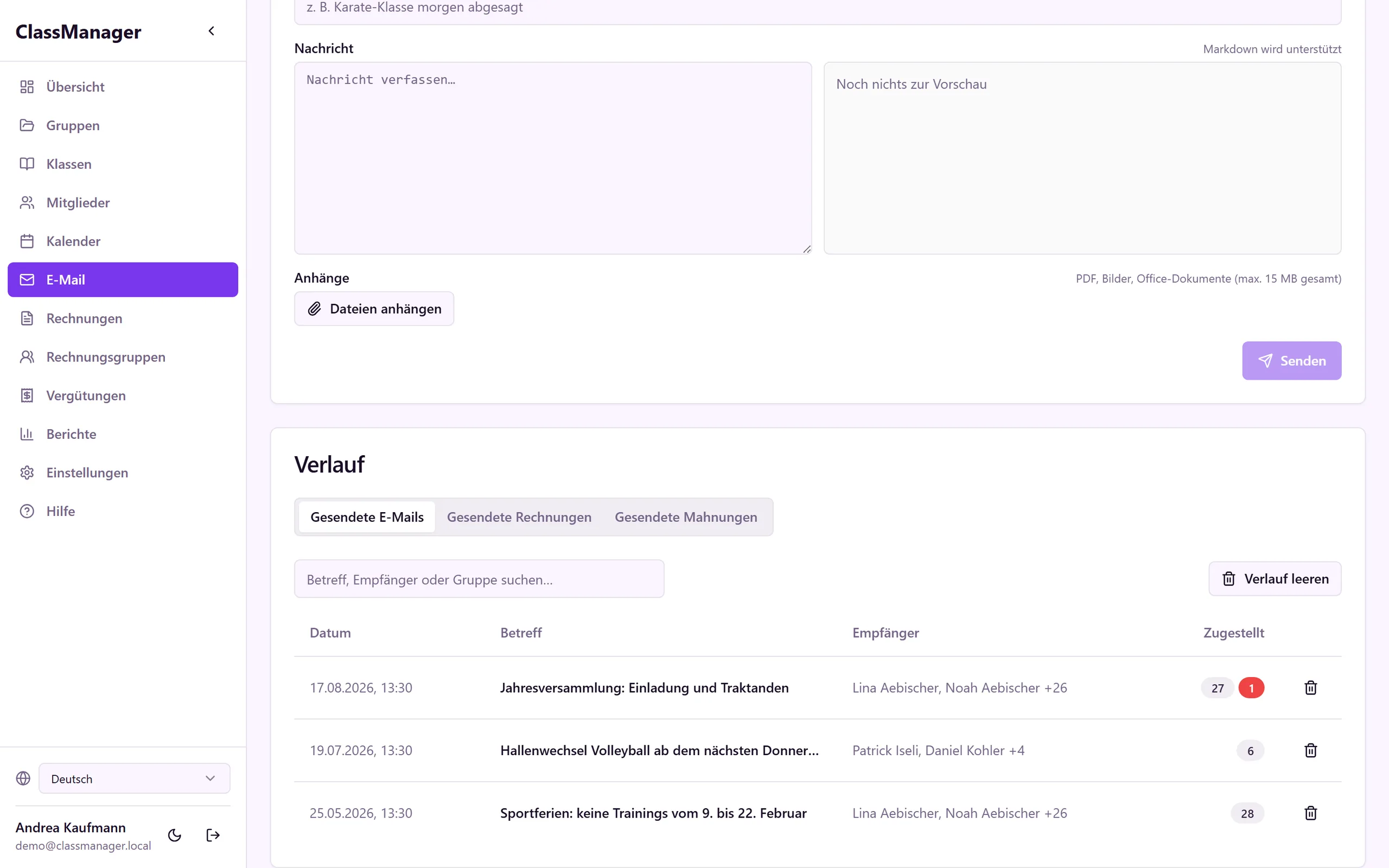
Task: Click the red failed badge showing 1
Action: click(x=1251, y=688)
